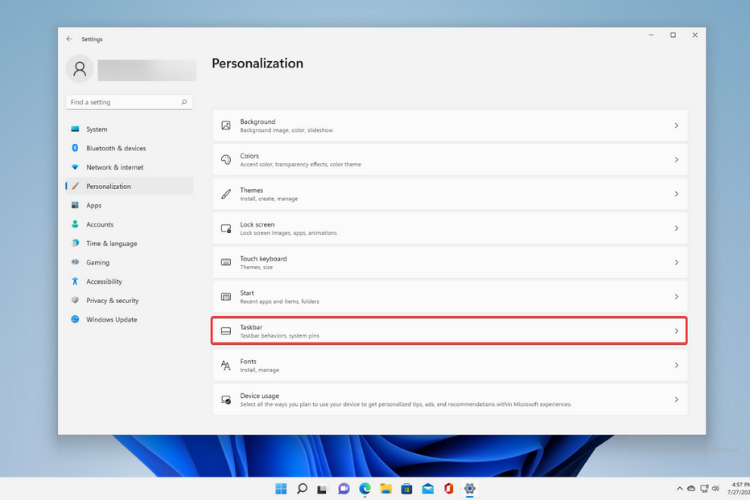Viewport: 750px width, 500px height.
Task: Click the Accessibility sidebar item
Action: [x=104, y=281]
